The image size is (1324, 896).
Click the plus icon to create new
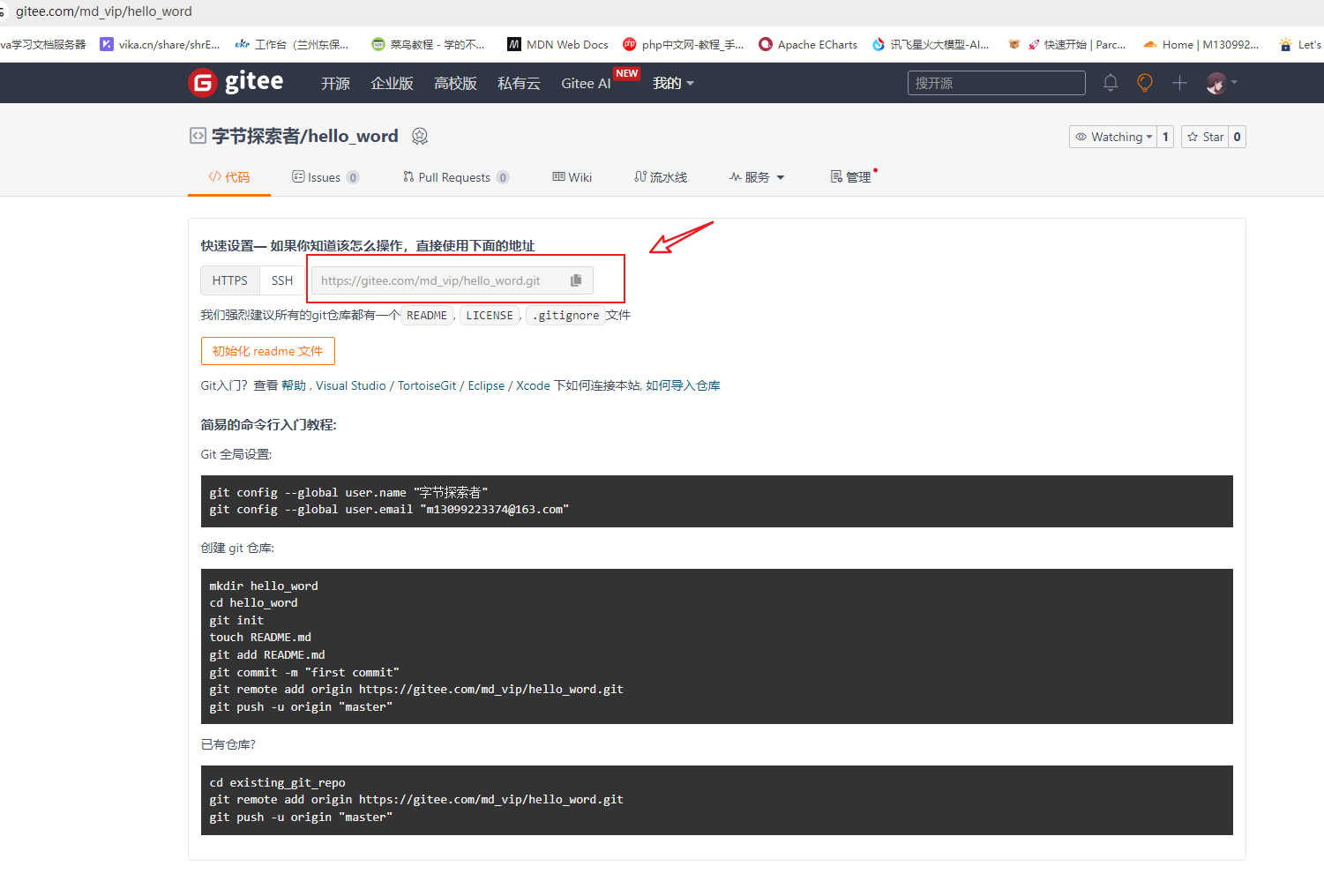coord(1179,83)
